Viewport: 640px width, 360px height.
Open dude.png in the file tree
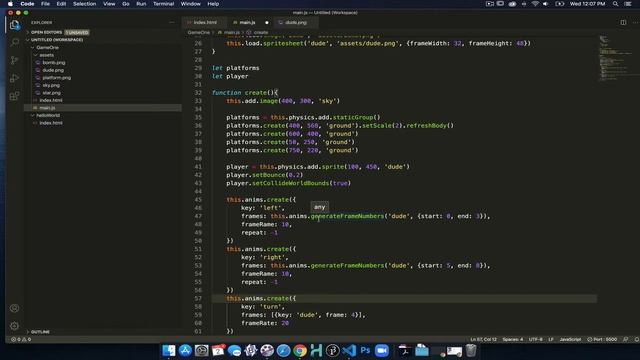(x=53, y=70)
